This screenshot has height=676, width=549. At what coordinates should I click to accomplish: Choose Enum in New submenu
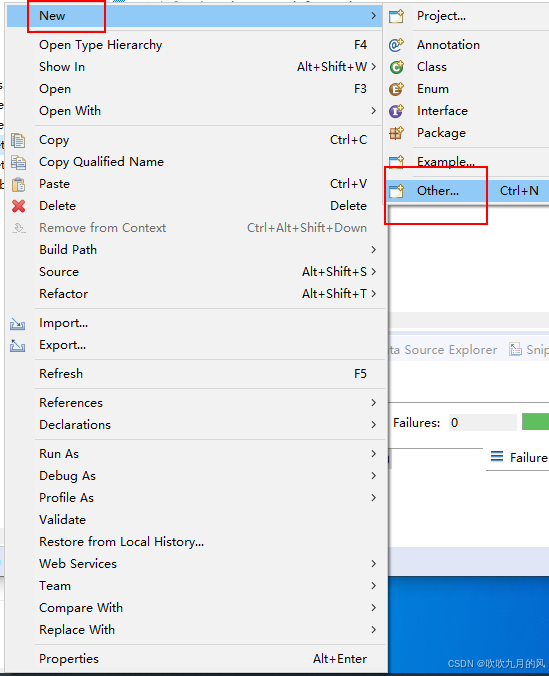point(467,89)
